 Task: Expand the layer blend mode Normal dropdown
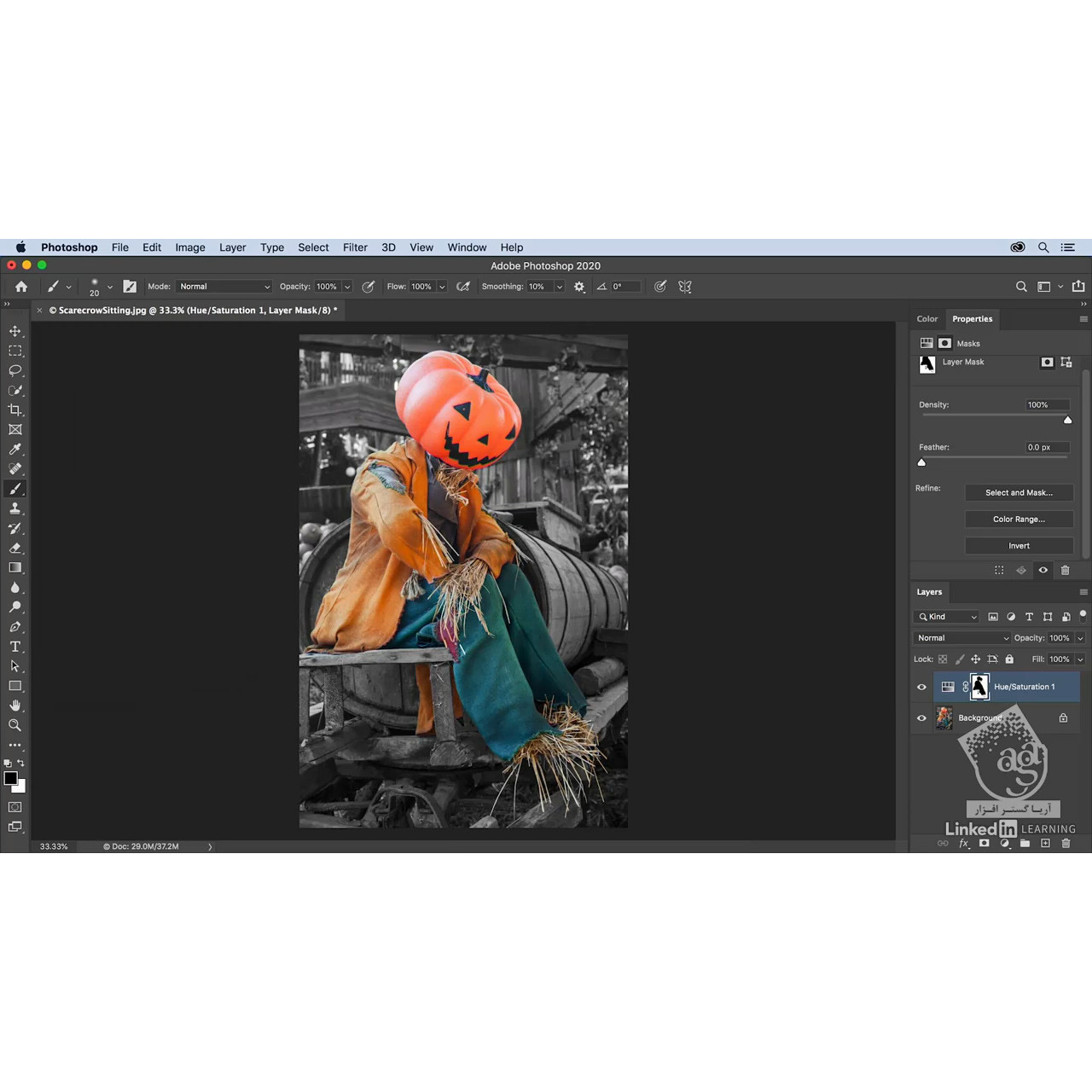[x=961, y=638]
